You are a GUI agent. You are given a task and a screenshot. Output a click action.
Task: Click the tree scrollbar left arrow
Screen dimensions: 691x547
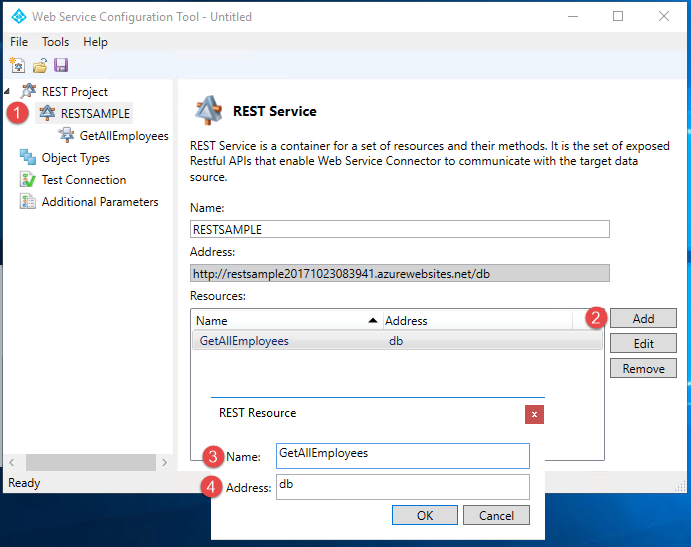click(x=12, y=462)
